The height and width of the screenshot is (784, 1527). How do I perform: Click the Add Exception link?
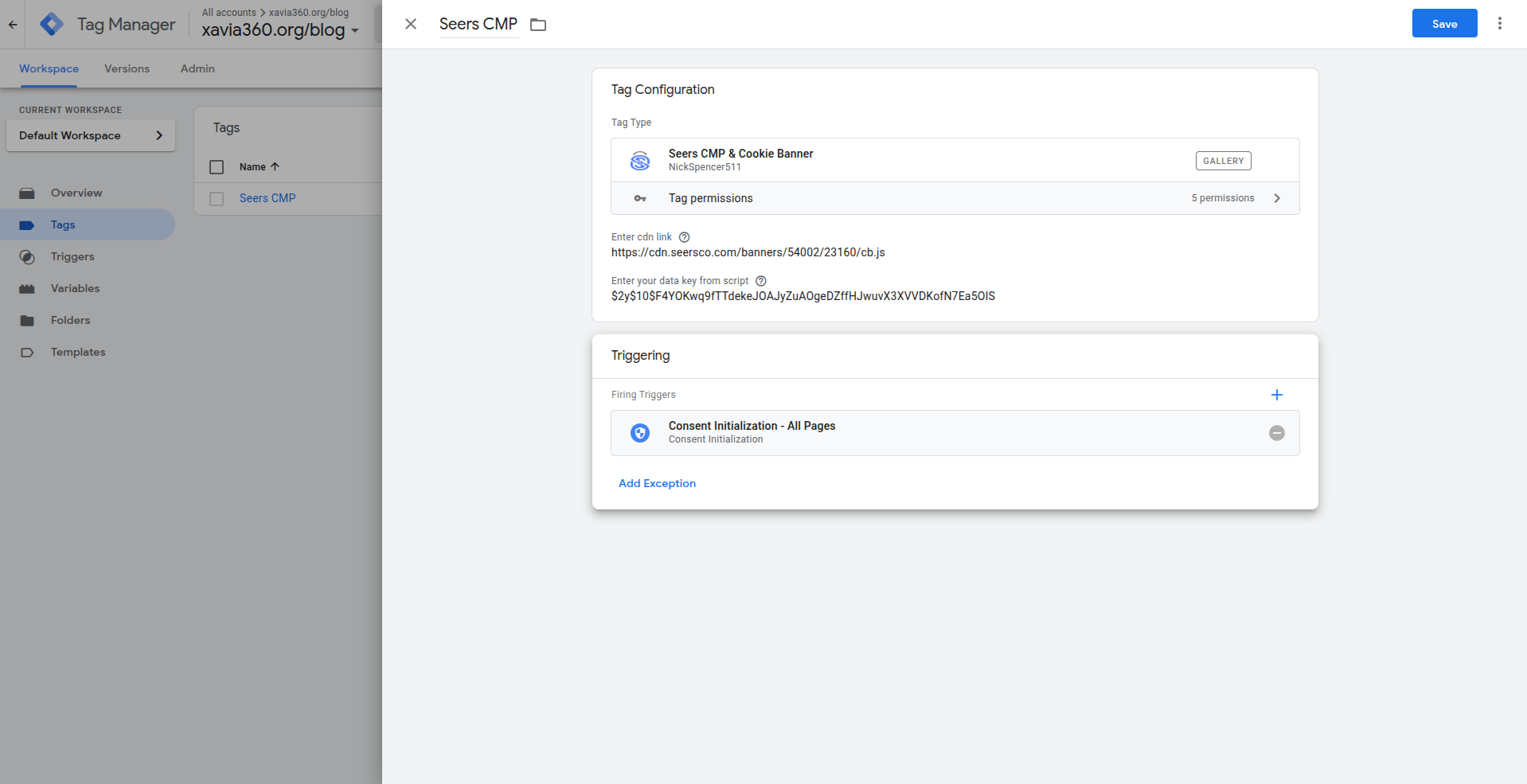tap(657, 483)
